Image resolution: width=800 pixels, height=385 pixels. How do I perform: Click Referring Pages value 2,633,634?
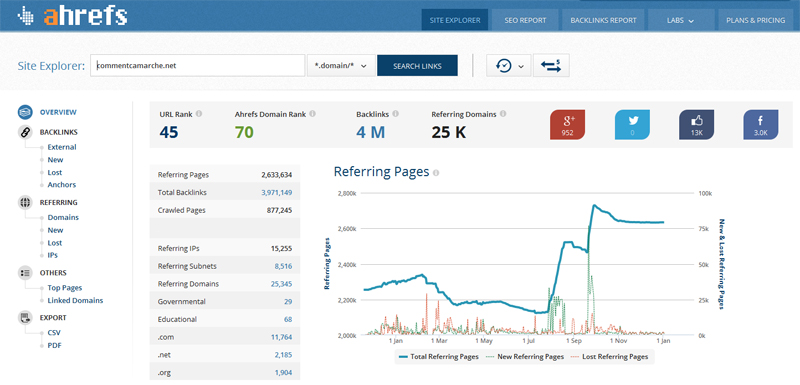tap(277, 175)
